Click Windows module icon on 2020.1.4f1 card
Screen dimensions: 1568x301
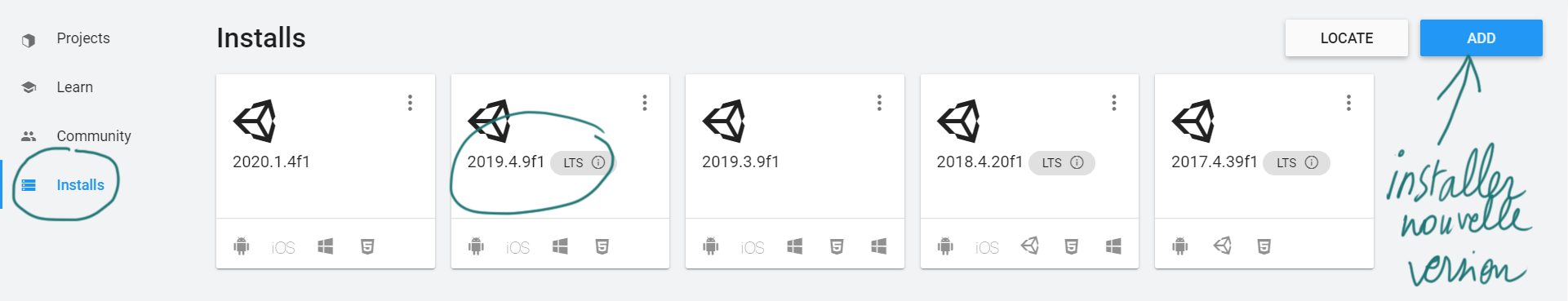coord(325,246)
